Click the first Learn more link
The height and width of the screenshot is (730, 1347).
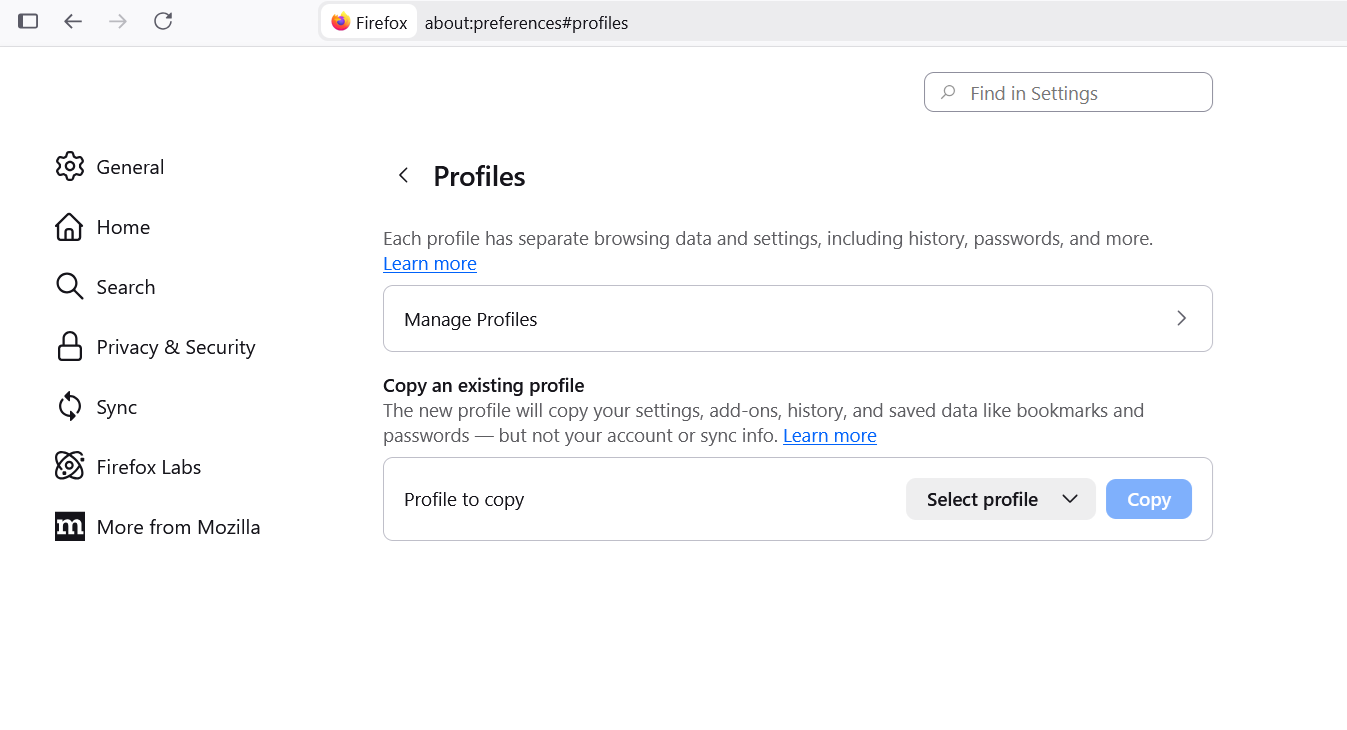pos(429,263)
